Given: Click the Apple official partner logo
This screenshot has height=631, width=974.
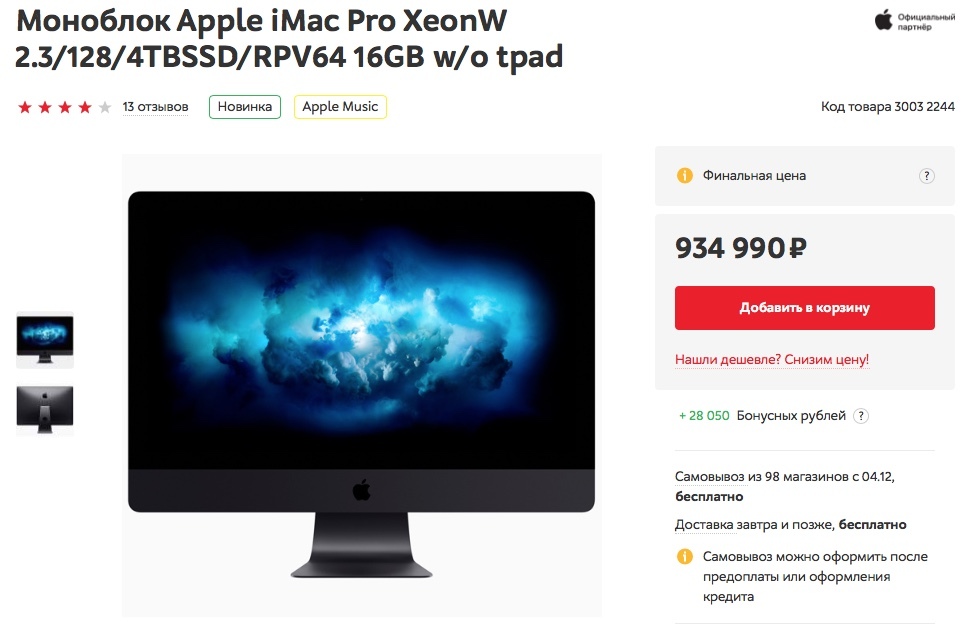Looking at the screenshot, I should point(914,21).
